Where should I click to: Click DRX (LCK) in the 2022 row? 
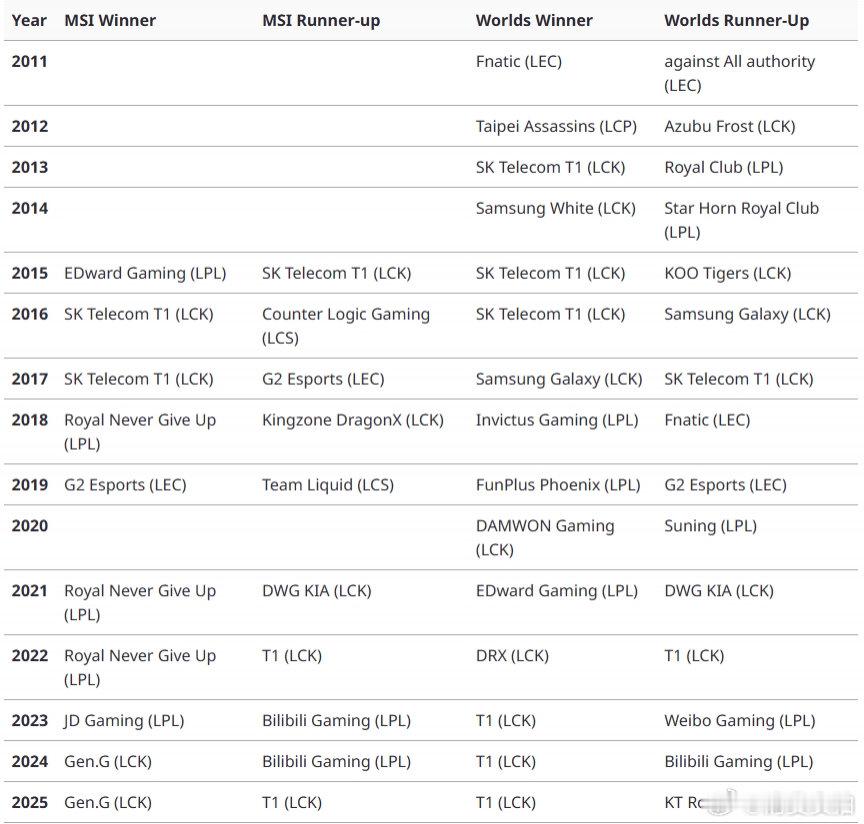click(x=512, y=655)
